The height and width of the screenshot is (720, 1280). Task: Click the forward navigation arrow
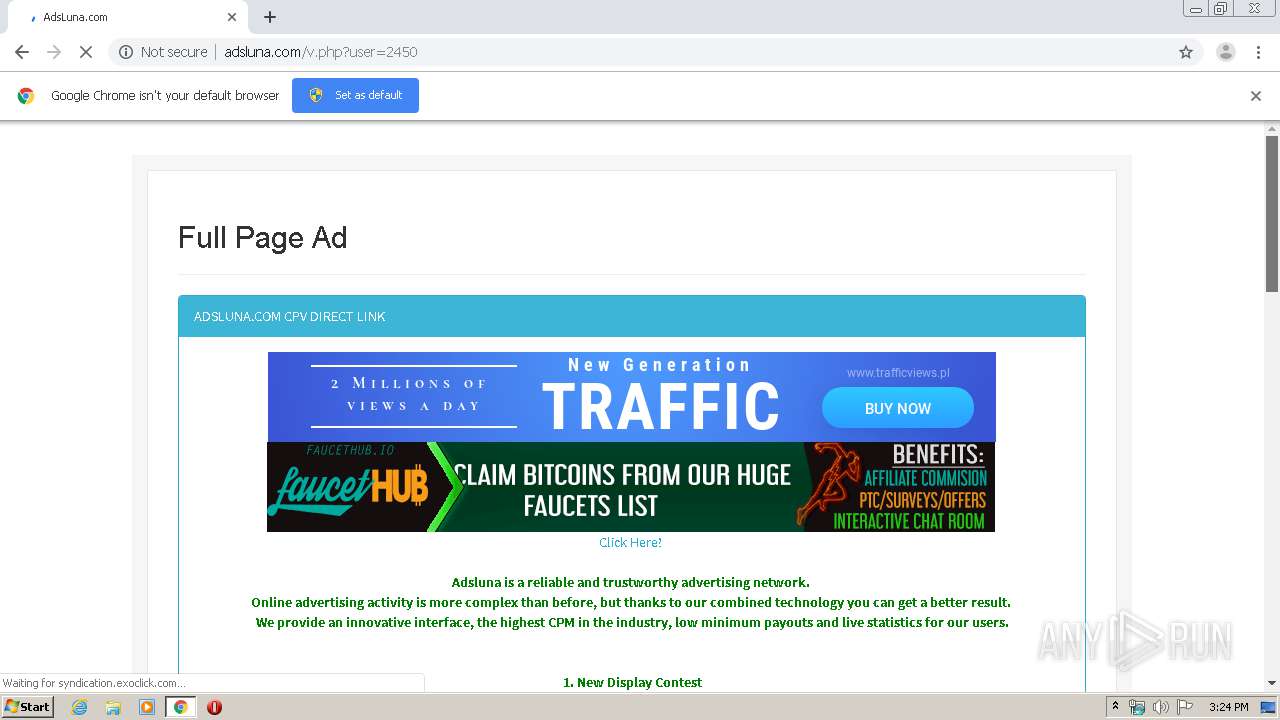point(54,52)
